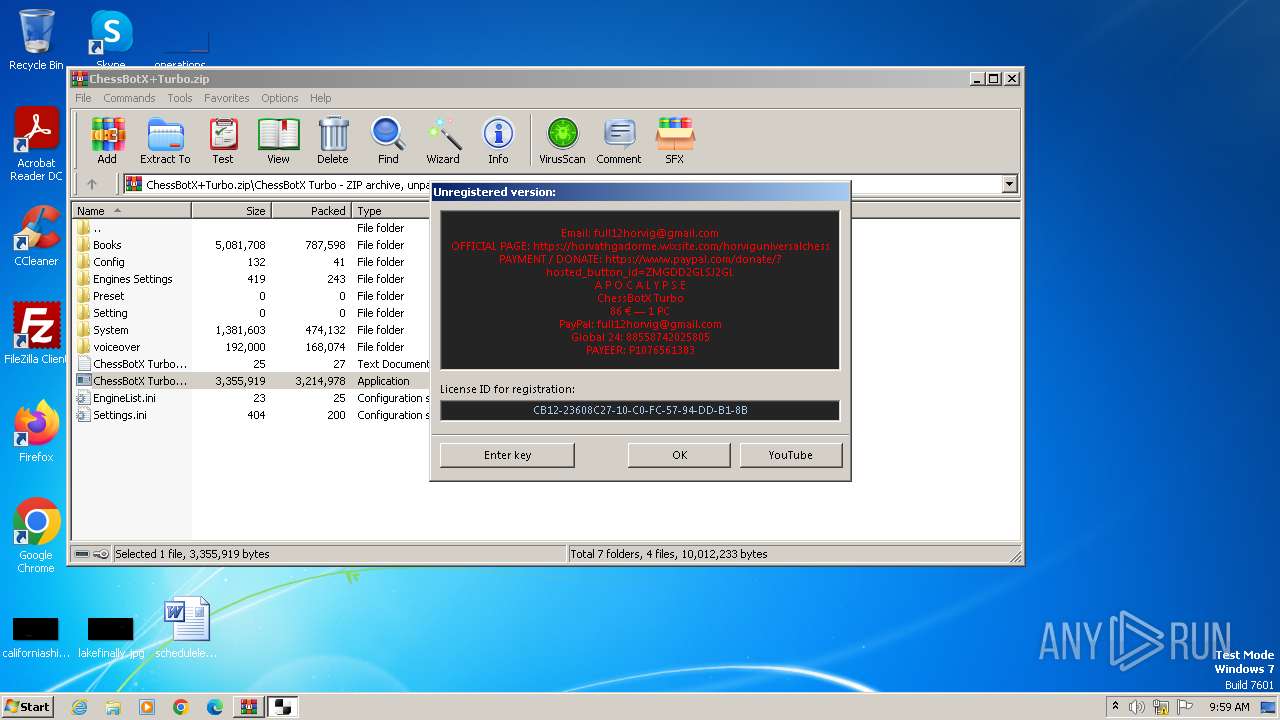Open the Tools menu
The image size is (1280, 720).
point(180,98)
